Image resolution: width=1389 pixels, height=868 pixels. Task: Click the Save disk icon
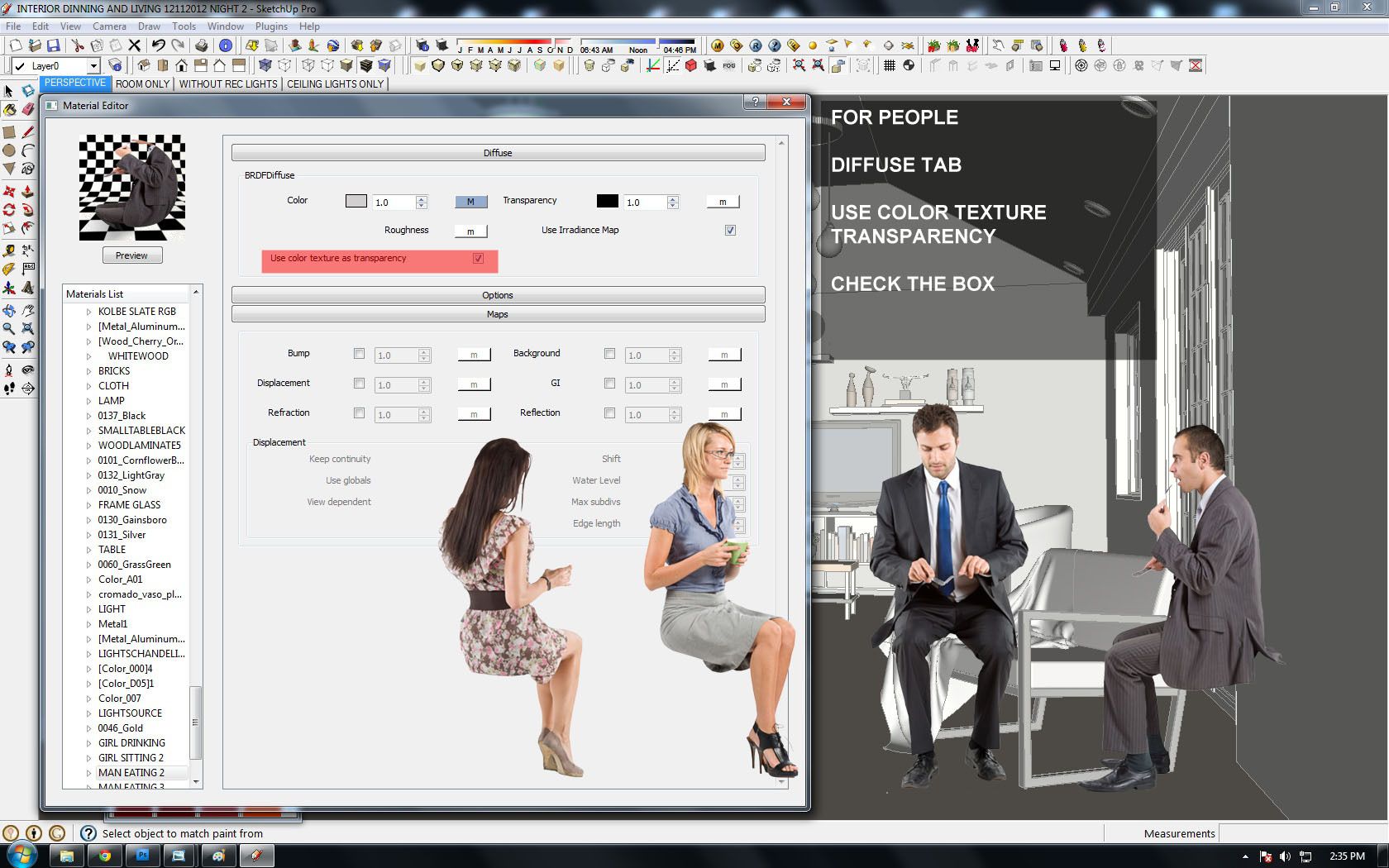[53, 45]
